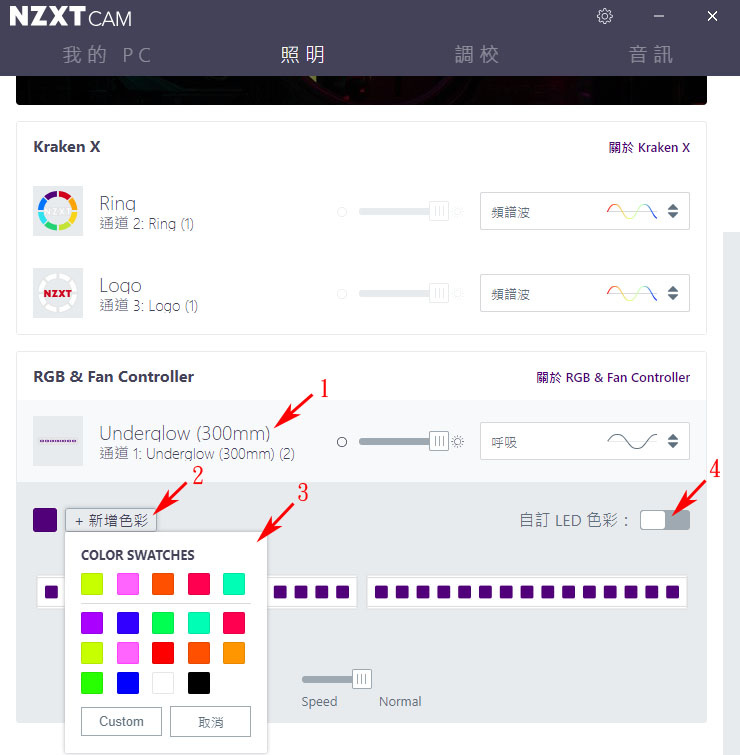Click the Underglow effect up-down arrows
Screen dimensions: 740x755
[x=673, y=441]
